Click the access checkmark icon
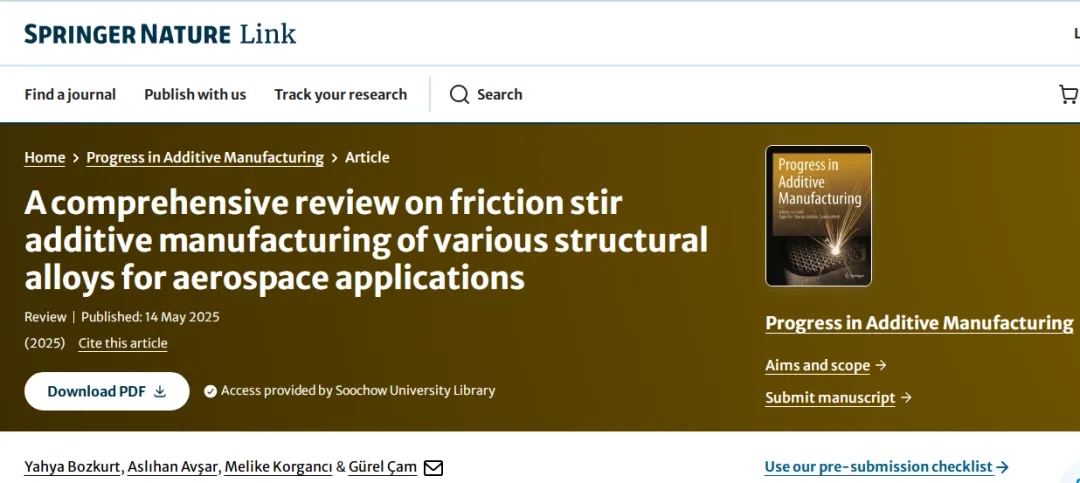The height and width of the screenshot is (483, 1080). coord(210,391)
